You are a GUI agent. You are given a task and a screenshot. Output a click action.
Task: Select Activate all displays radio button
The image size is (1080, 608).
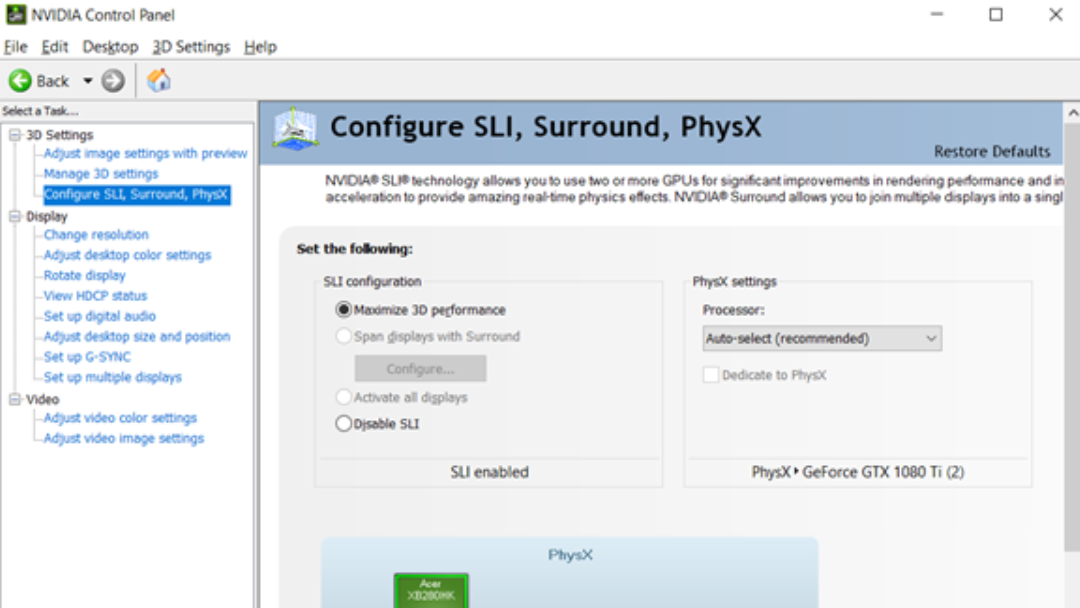pos(343,397)
